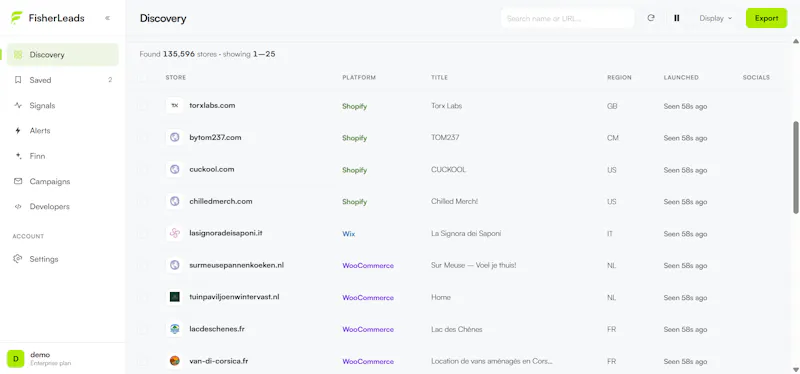Image resolution: width=800 pixels, height=374 pixels.
Task: Open the bytom237.com store link
Action: [215, 138]
